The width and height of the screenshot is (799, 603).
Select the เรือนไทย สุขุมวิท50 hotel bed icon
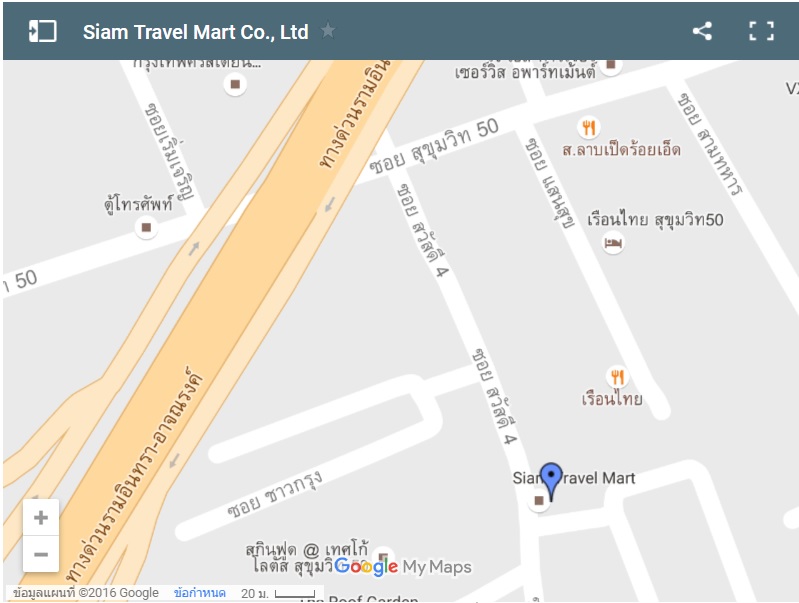612,243
